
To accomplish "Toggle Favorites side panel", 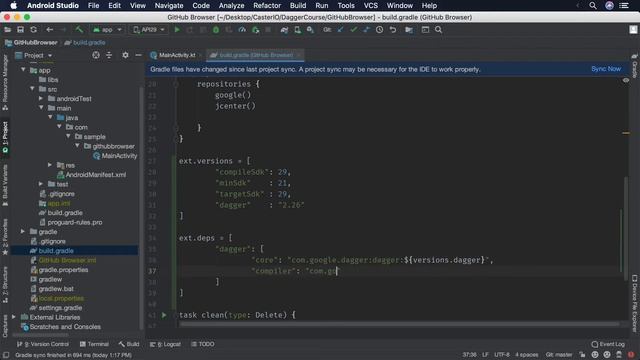I will coord(5,238).
